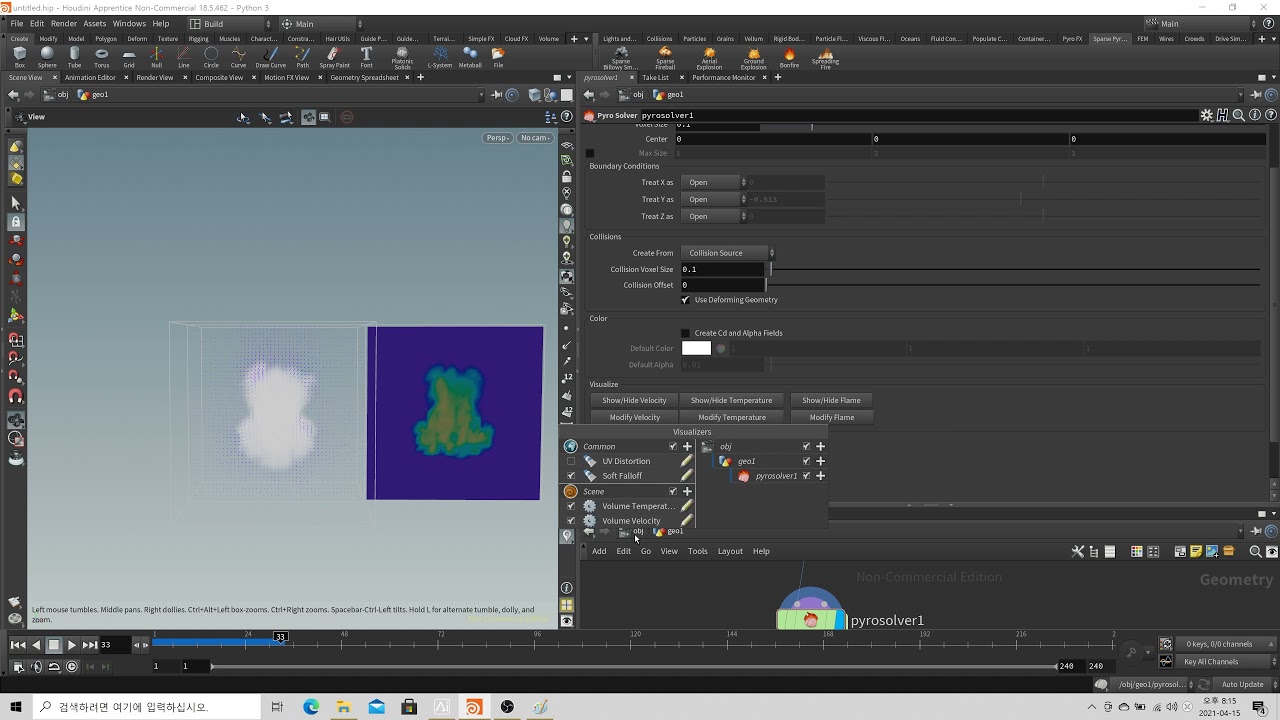Create a Sphere from the shelf
The width and height of the screenshot is (1280, 720).
point(47,57)
